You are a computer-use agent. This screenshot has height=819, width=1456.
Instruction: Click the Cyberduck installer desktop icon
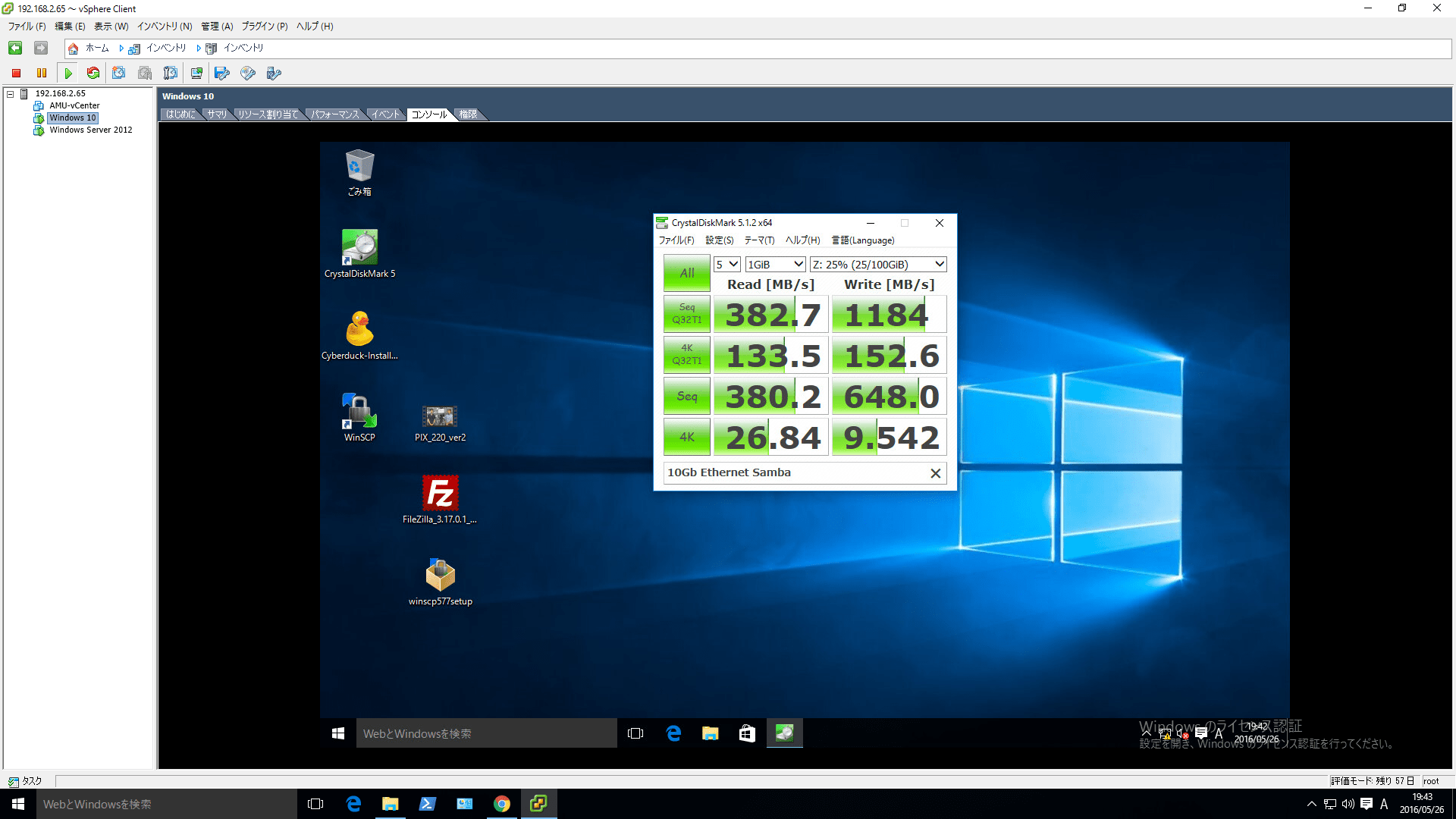[359, 337]
